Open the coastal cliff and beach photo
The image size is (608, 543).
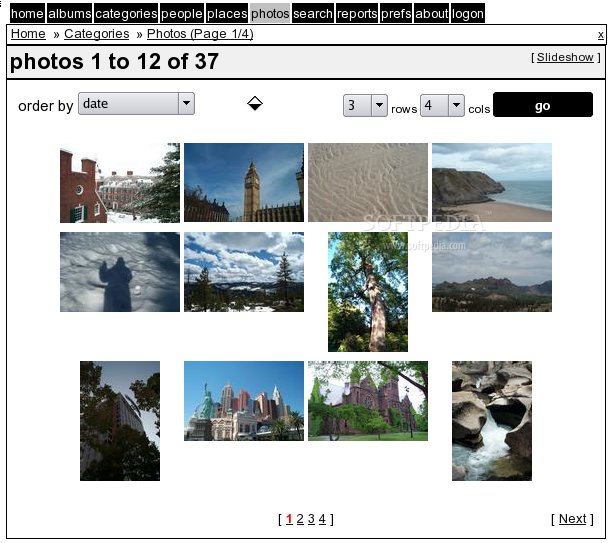(492, 183)
